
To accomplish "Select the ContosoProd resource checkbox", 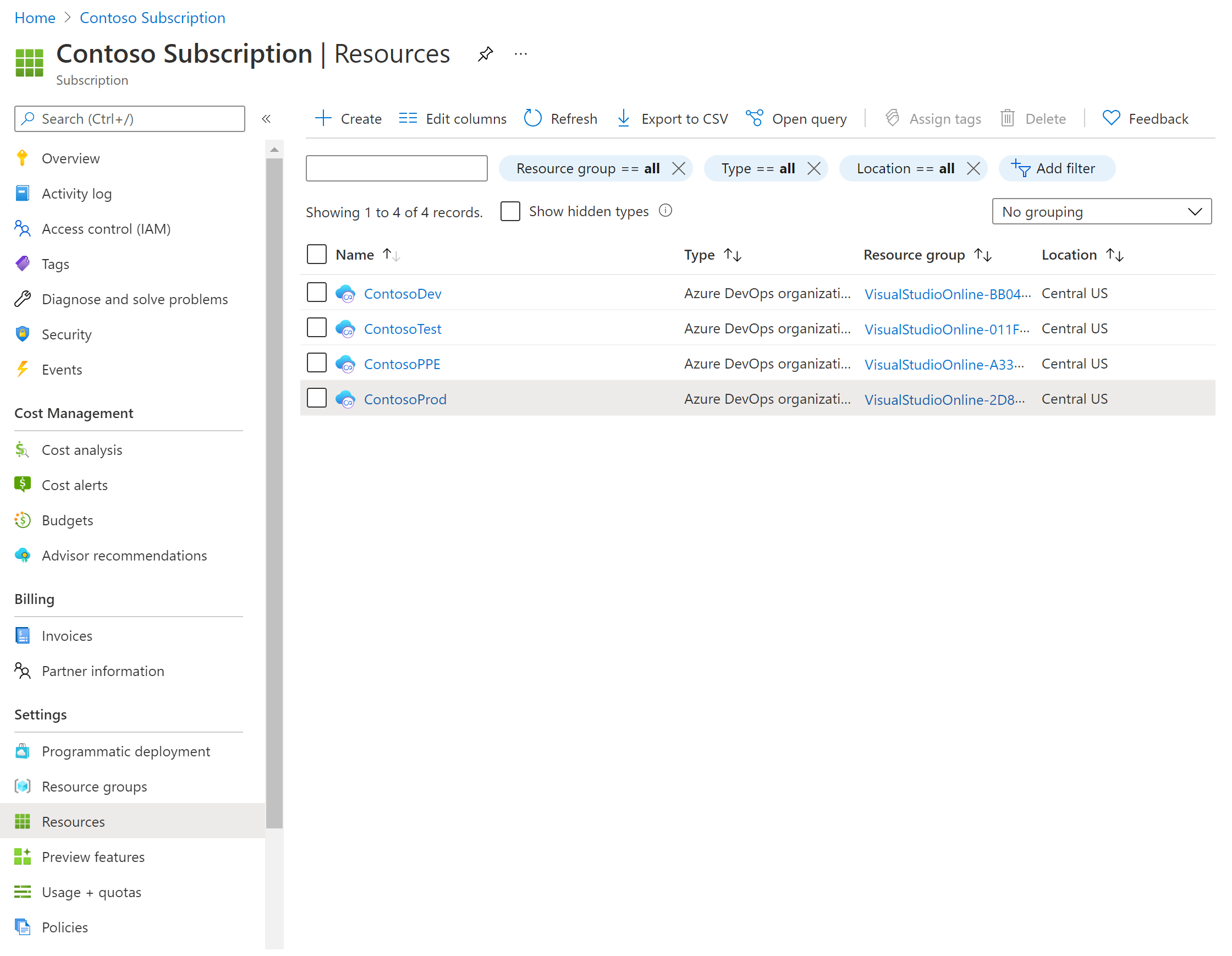I will pyautogui.click(x=317, y=398).
